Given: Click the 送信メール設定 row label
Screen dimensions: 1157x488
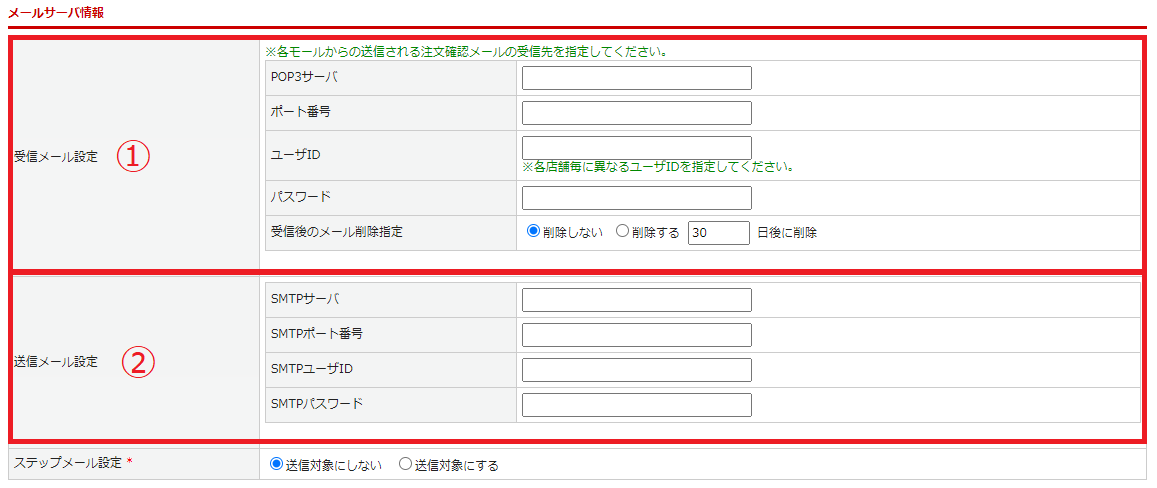Looking at the screenshot, I should pyautogui.click(x=56, y=362).
